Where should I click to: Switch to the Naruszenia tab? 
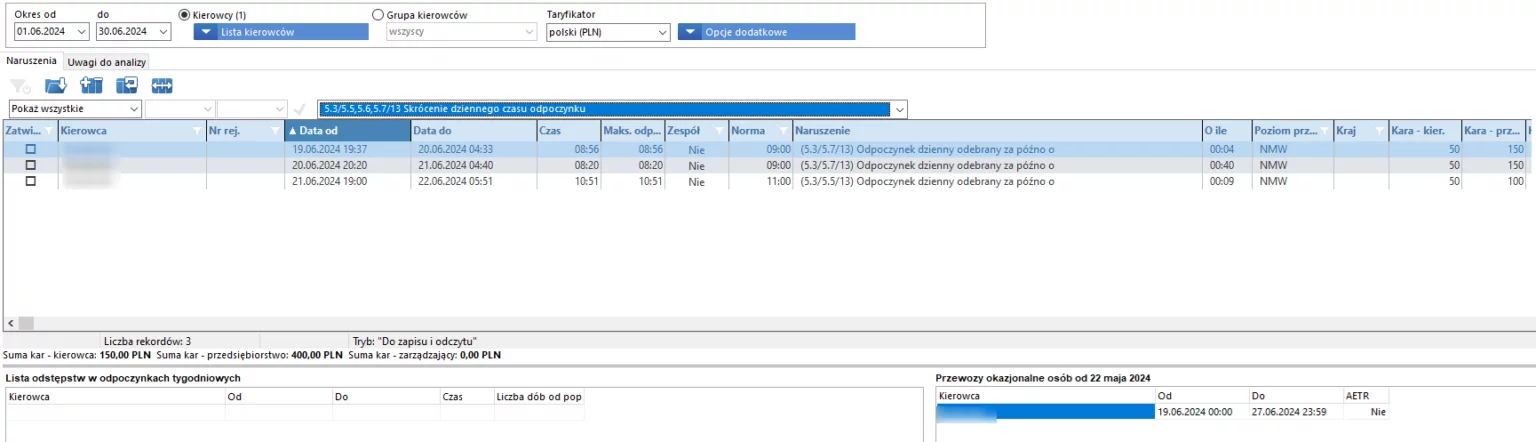tap(32, 61)
